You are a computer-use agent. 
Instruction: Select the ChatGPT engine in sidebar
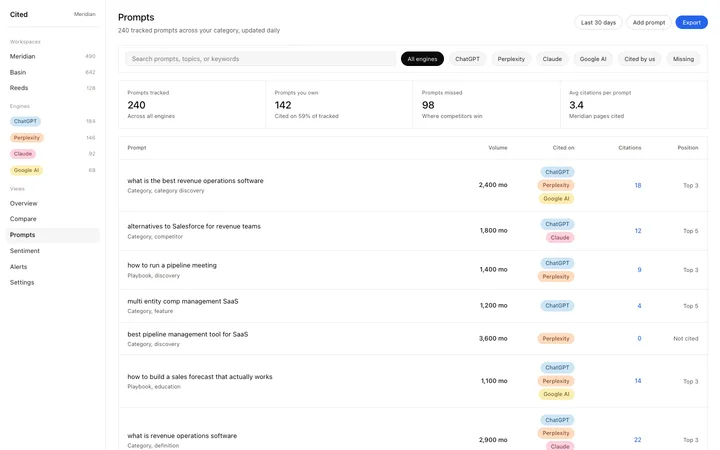(25, 121)
